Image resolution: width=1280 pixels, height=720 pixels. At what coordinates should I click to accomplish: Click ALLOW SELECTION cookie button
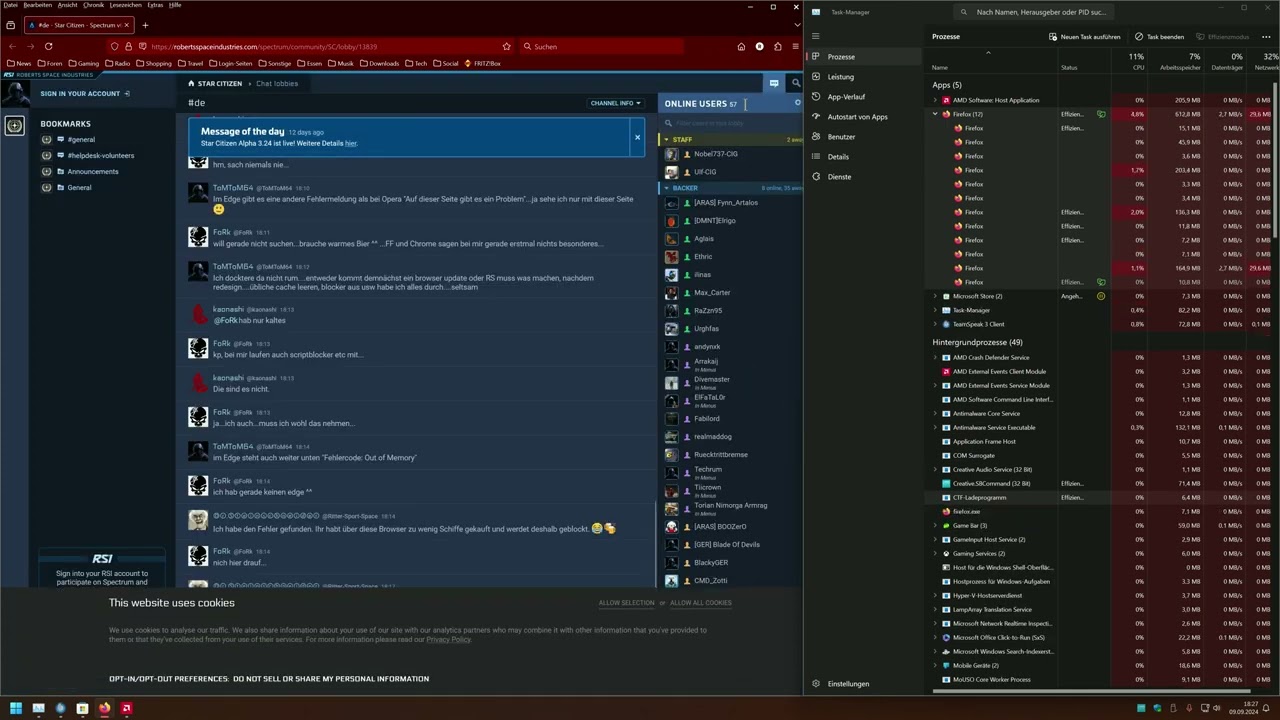click(626, 603)
